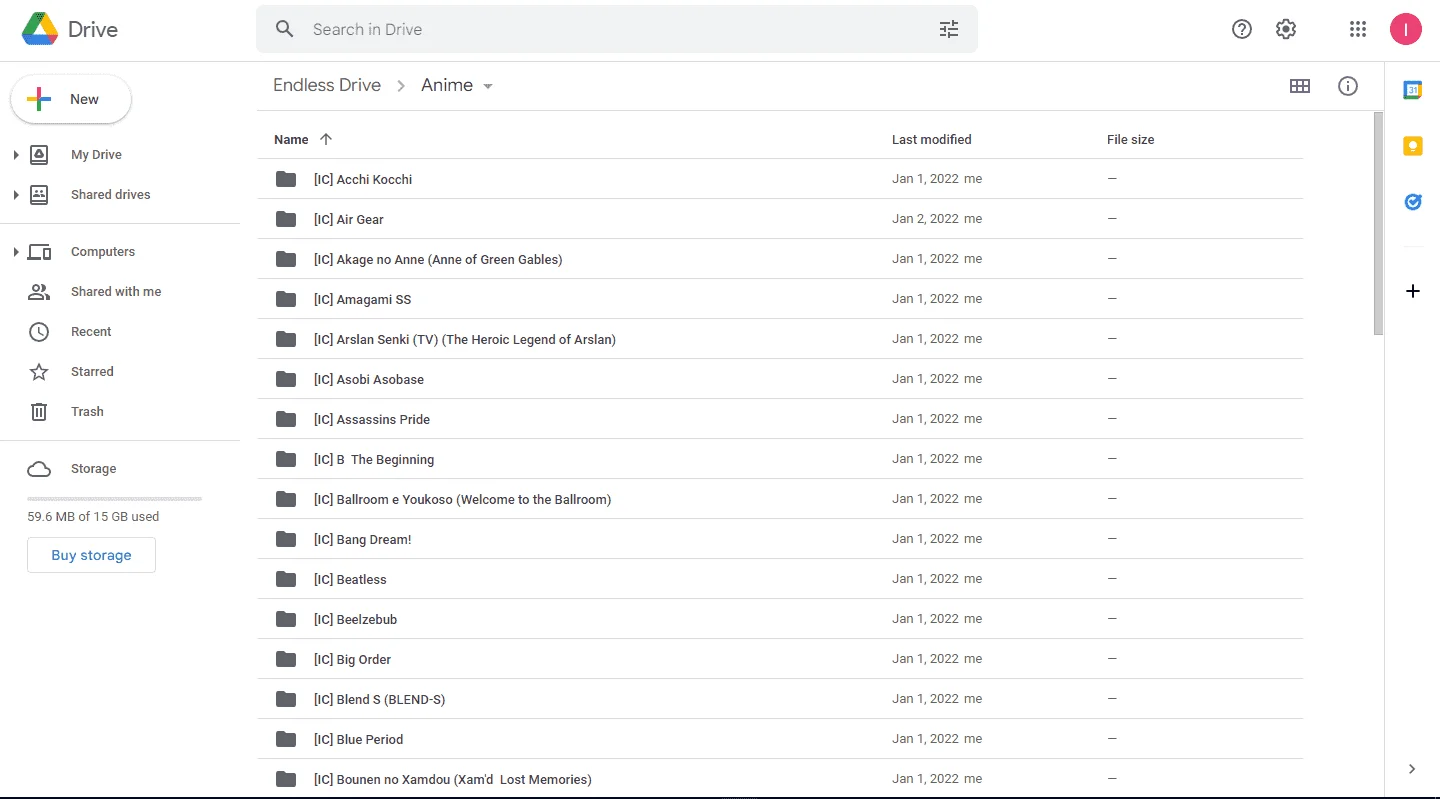Open Shared drives in the sidebar
The image size is (1440, 799).
(x=111, y=195)
